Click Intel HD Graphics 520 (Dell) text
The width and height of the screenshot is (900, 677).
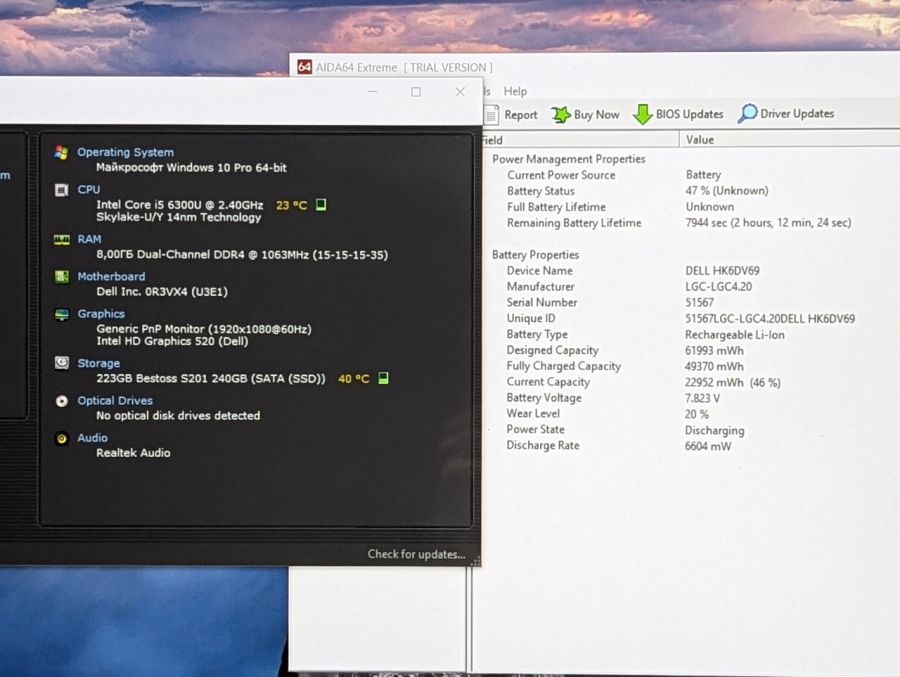172,341
